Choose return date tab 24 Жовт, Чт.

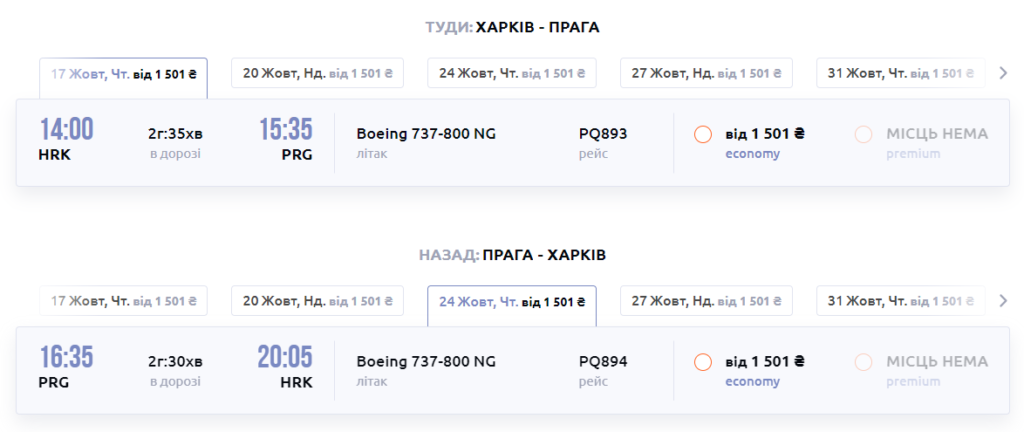[512, 301]
